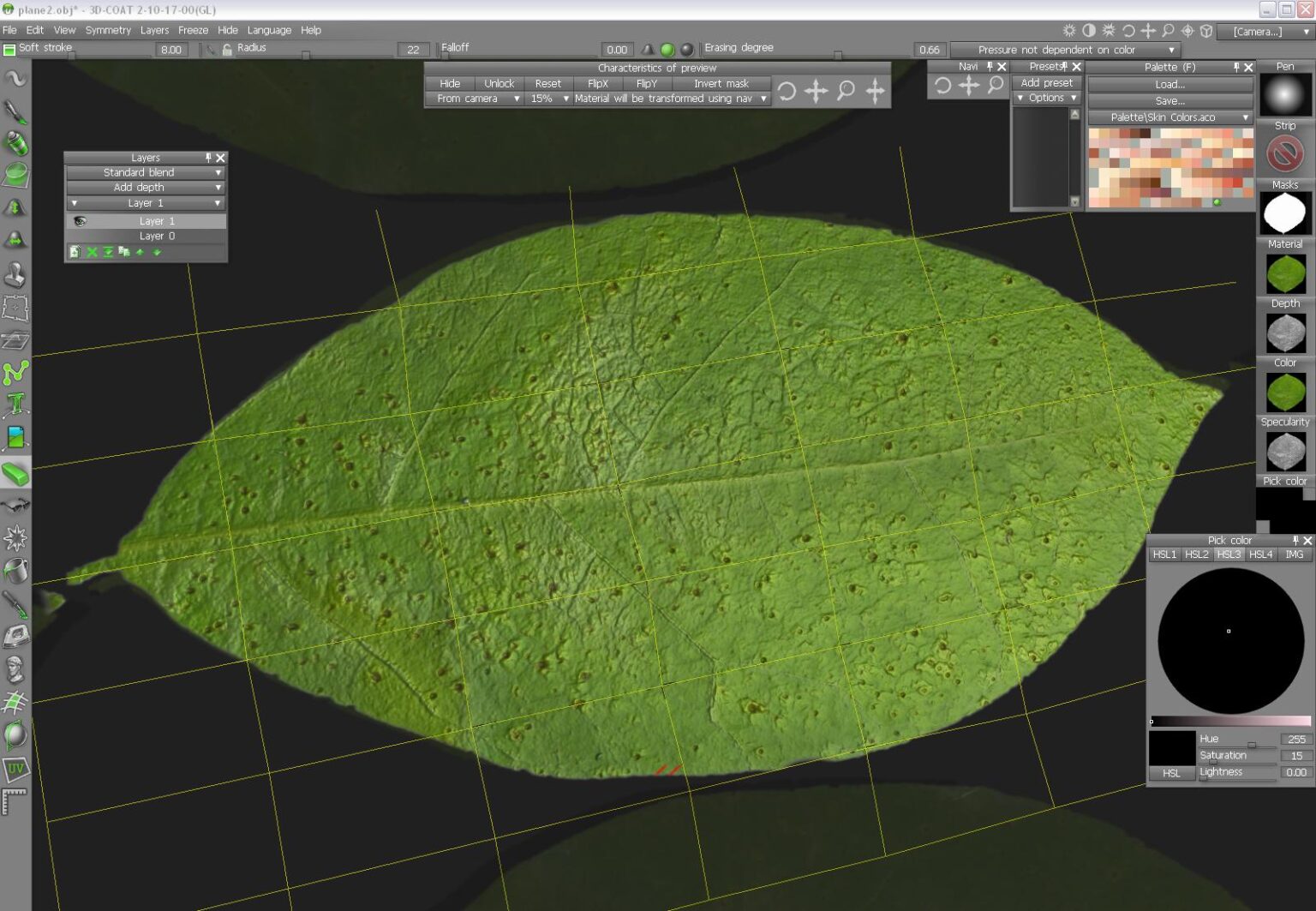The image size is (1316, 911).
Task: Open the Pen selector in the right panel
Action: click(1284, 94)
